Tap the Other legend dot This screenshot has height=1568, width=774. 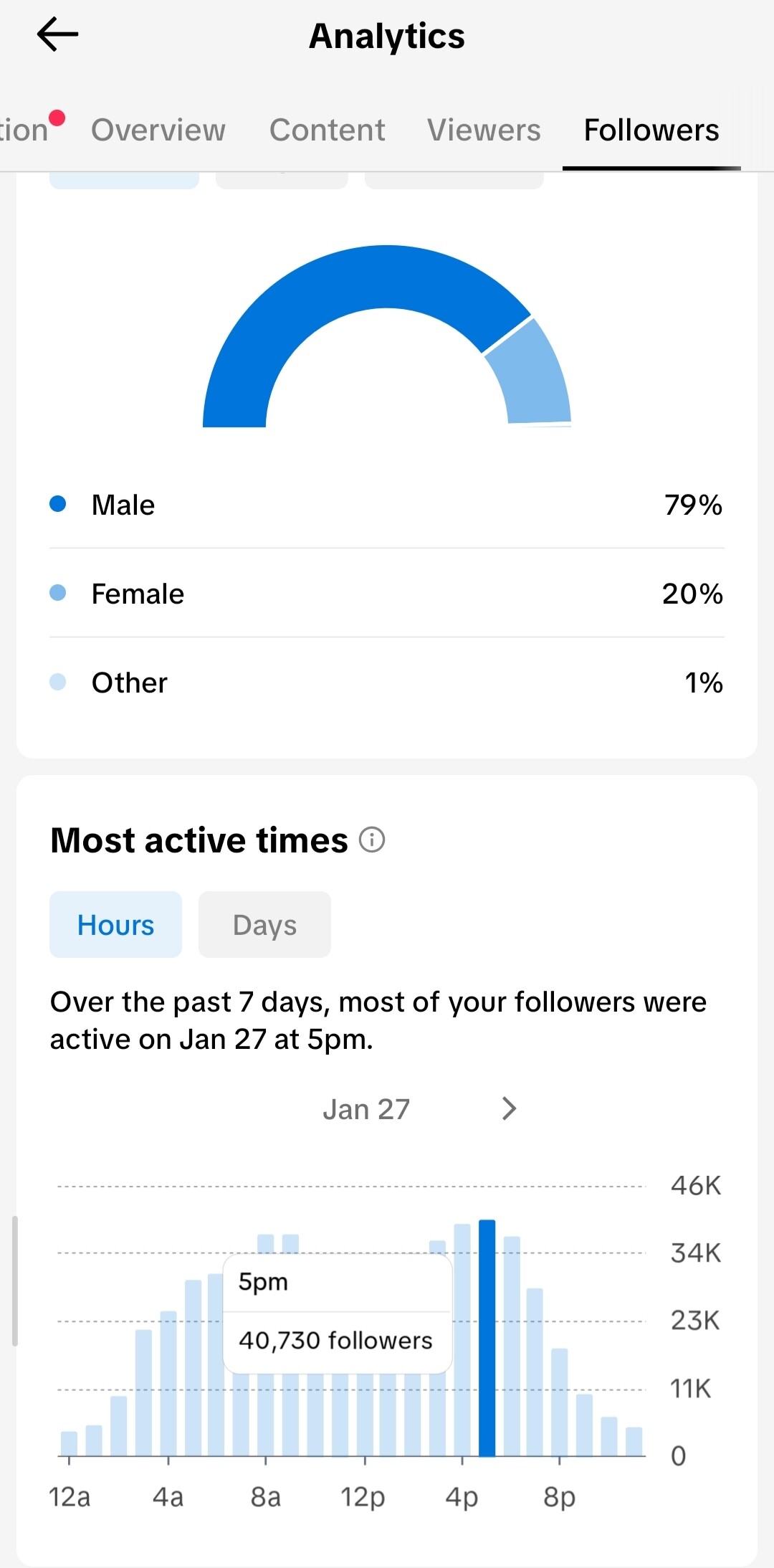(x=58, y=682)
